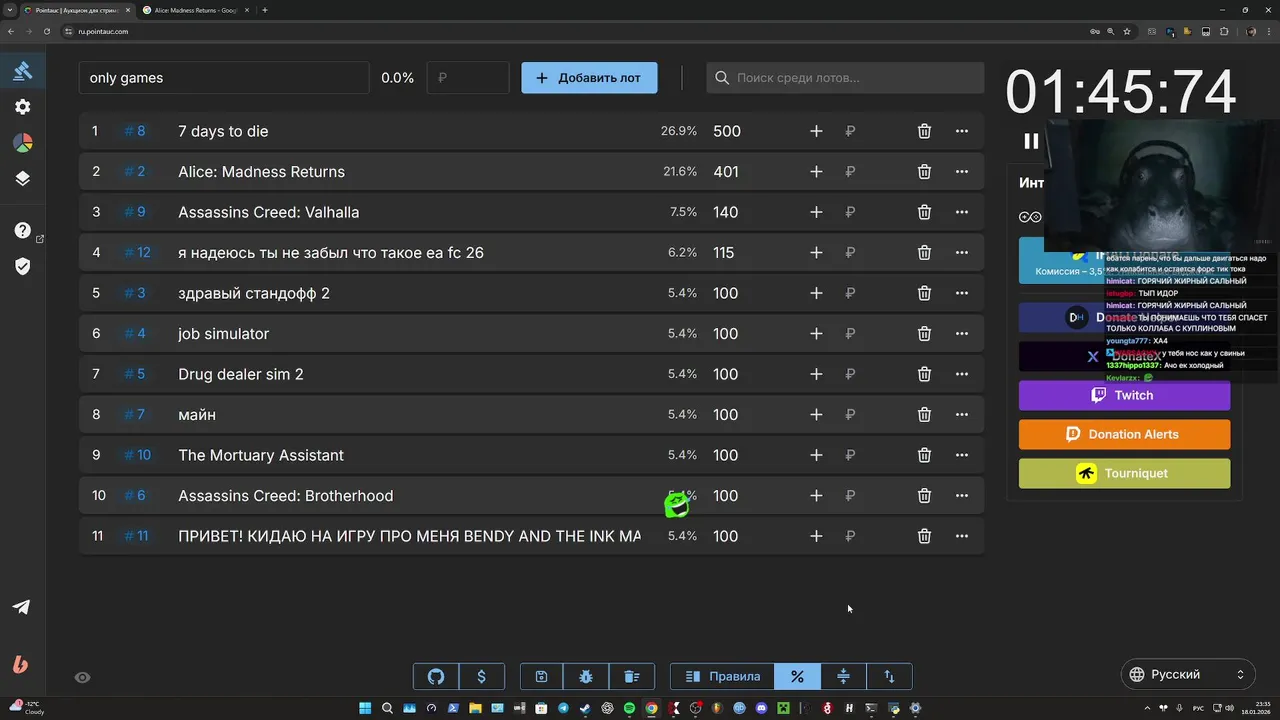The height and width of the screenshot is (720, 1280).
Task: Clear all lots with trash list icon
Action: click(x=632, y=676)
